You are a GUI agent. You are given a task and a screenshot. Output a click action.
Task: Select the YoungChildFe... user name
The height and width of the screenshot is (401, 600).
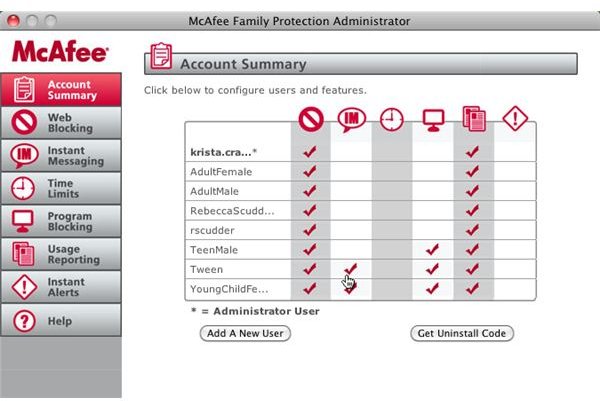229,289
